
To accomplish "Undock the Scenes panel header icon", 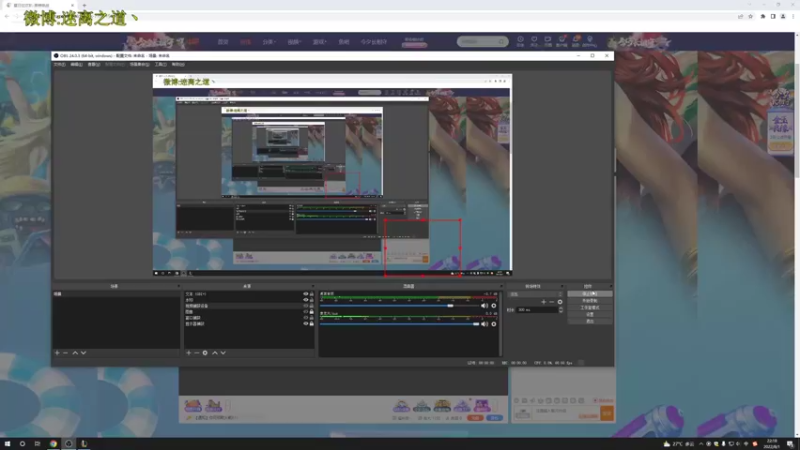I will click(178, 286).
